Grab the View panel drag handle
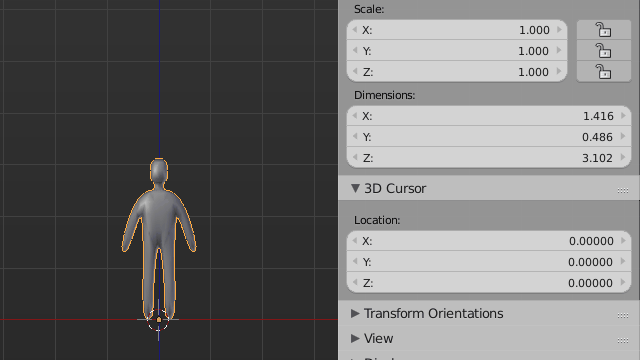This screenshot has height=360, width=640. click(x=623, y=340)
